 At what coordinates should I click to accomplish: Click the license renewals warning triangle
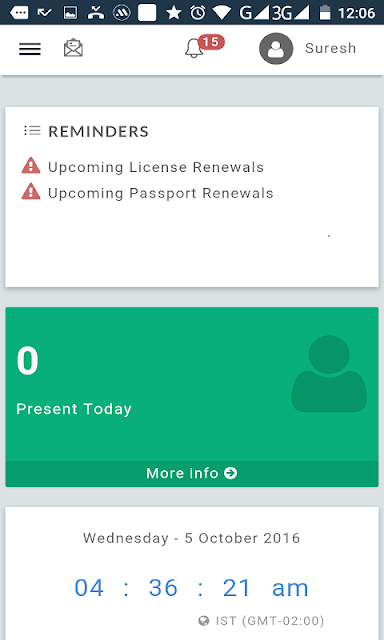coord(31,167)
